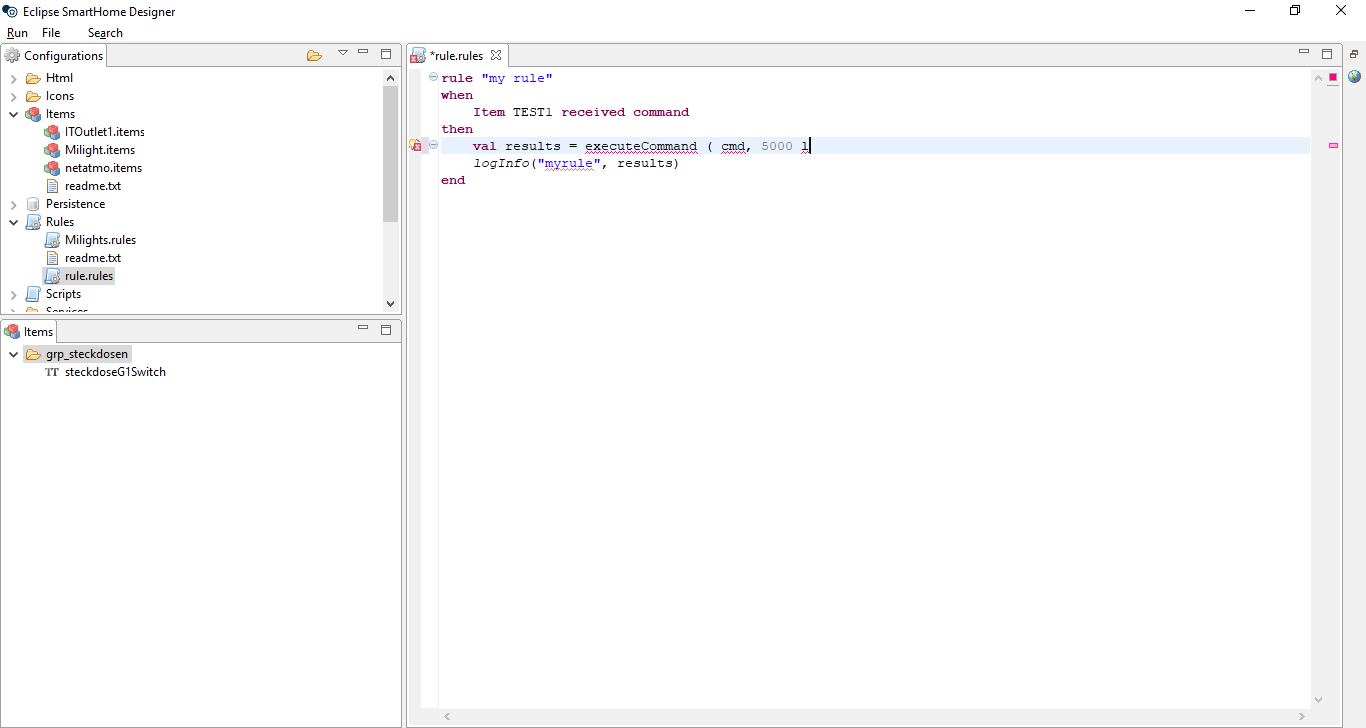Click the globe icon on right sidebar
The width and height of the screenshot is (1366, 728).
coord(1354,77)
